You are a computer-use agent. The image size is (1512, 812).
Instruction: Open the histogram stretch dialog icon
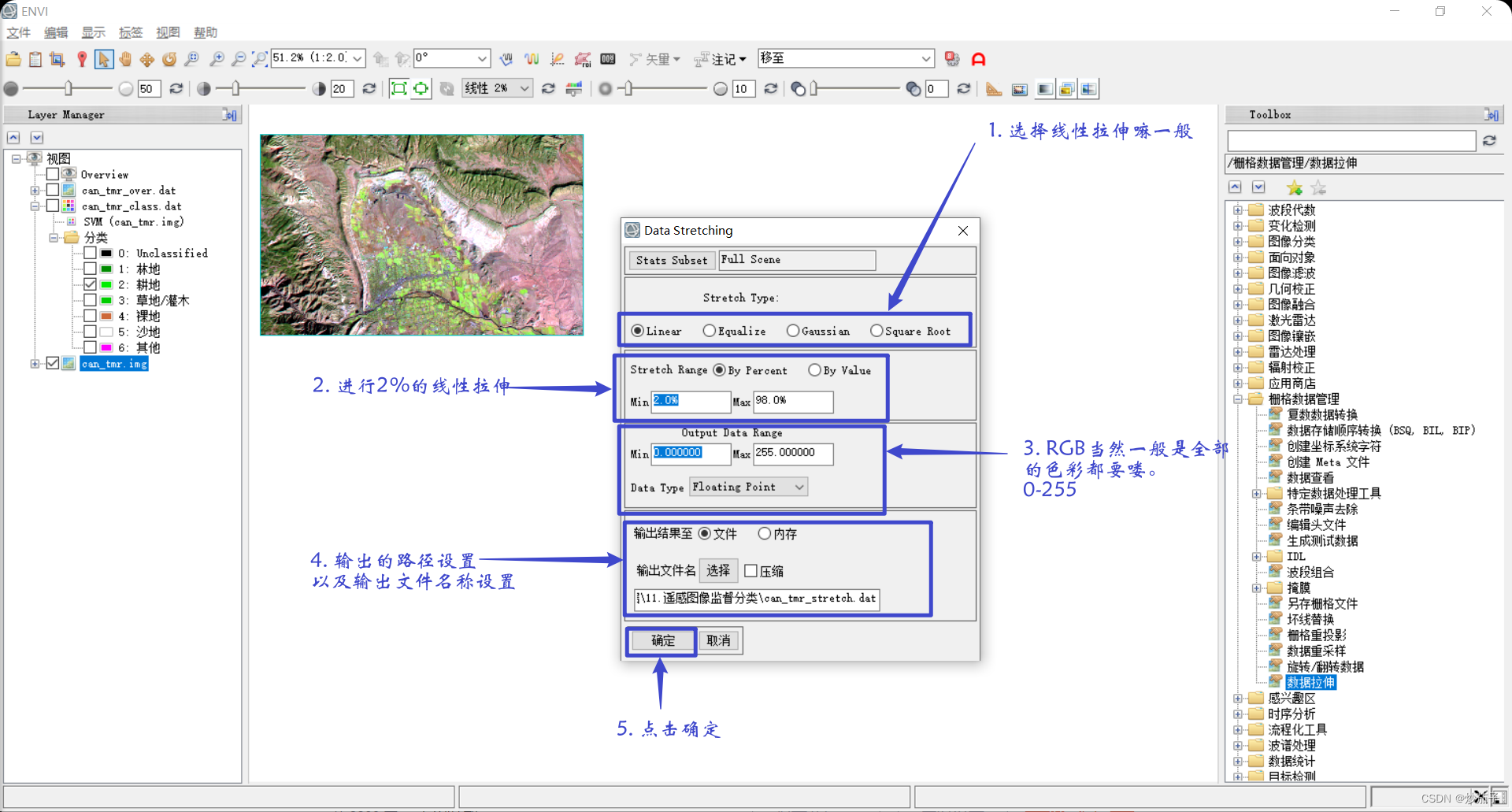pyautogui.click(x=574, y=89)
